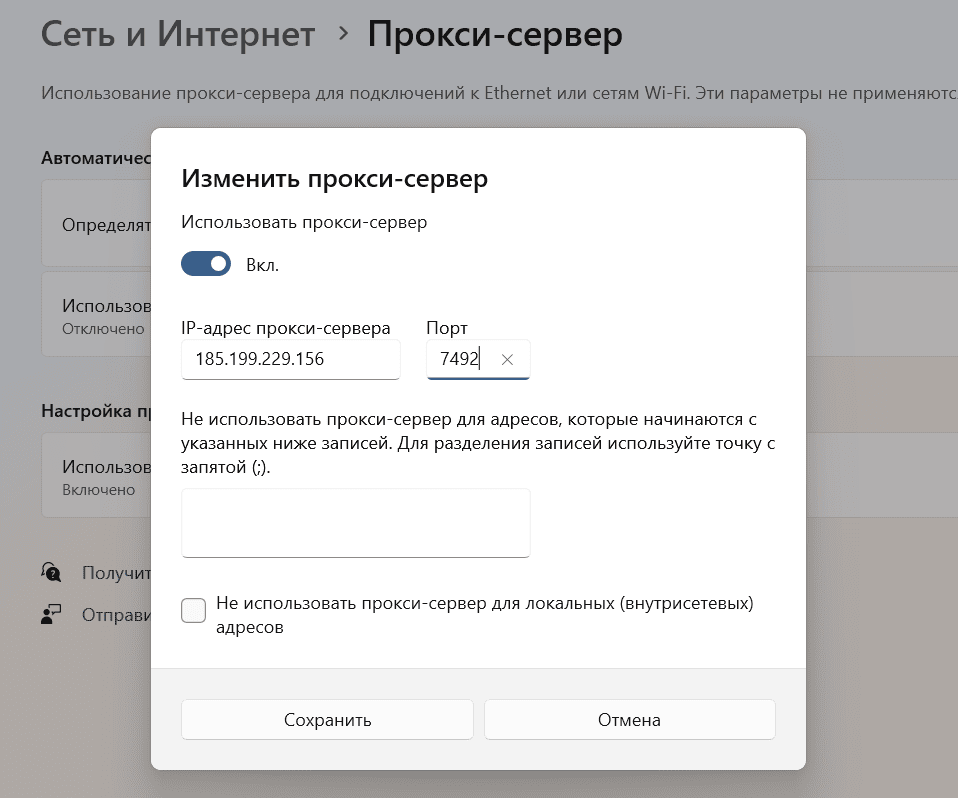Click the Прокси-сервер page title

tap(495, 34)
